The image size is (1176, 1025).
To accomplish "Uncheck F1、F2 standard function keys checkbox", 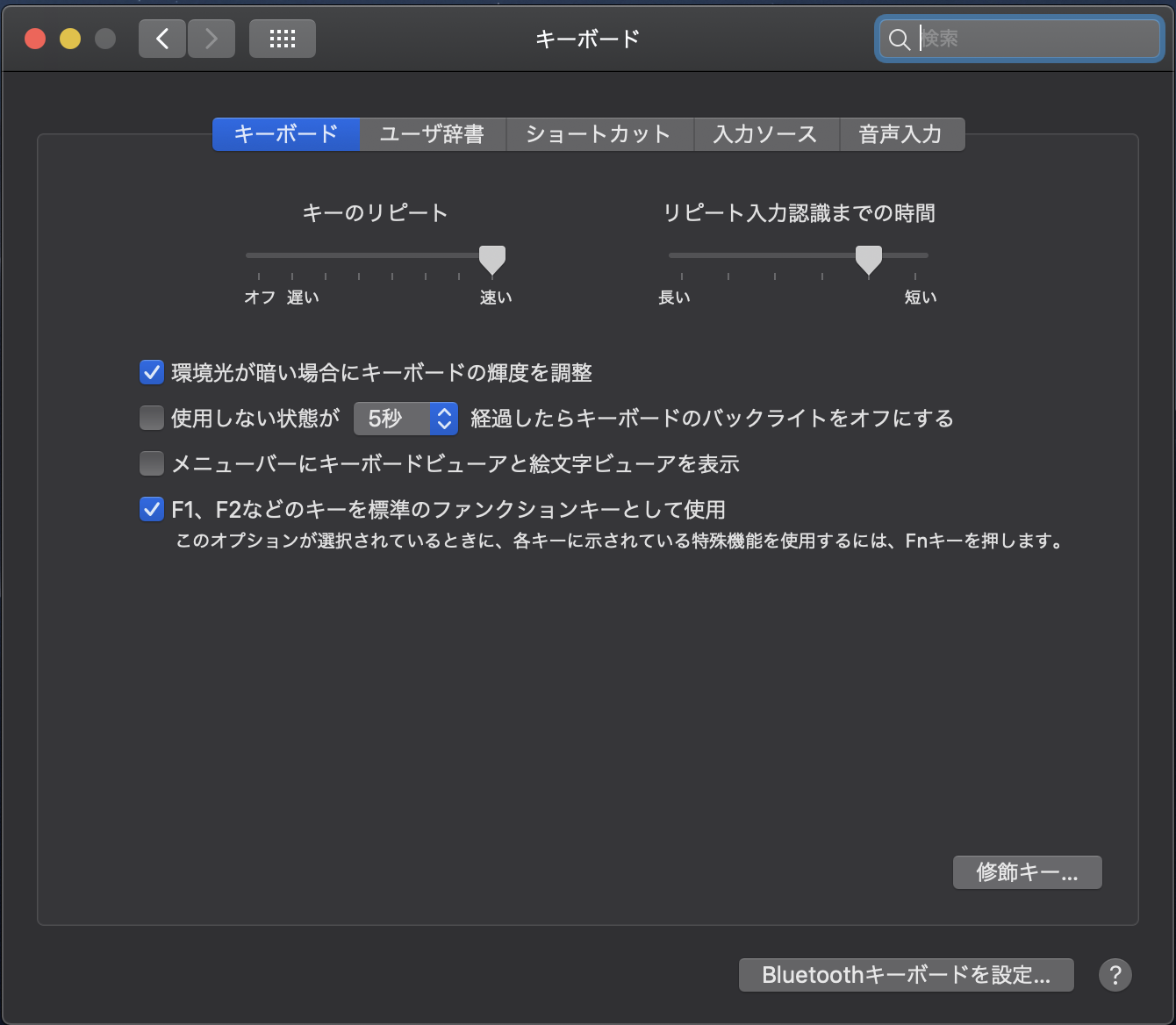I will coord(152,509).
